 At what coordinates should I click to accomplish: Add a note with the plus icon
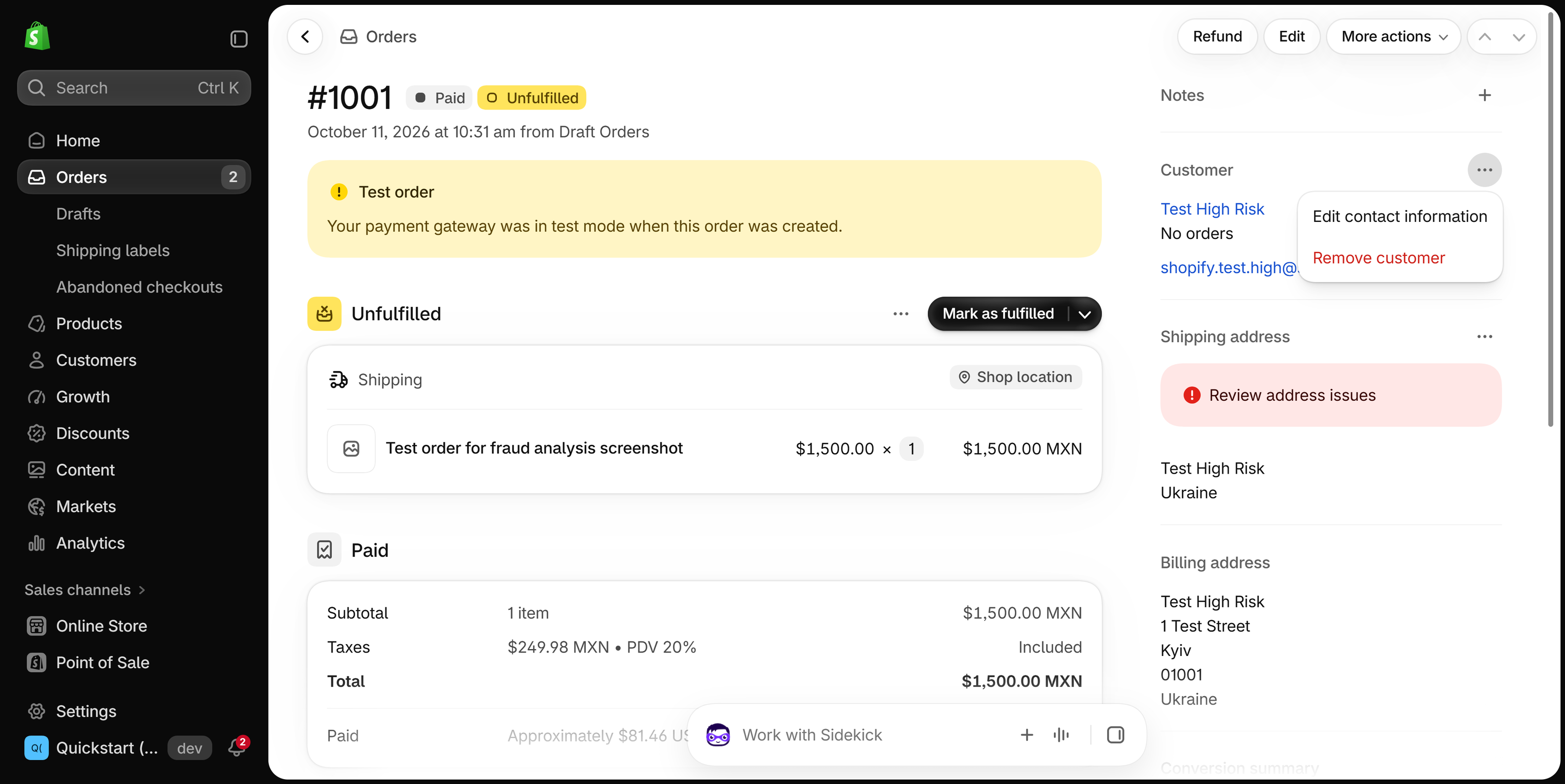(1484, 95)
